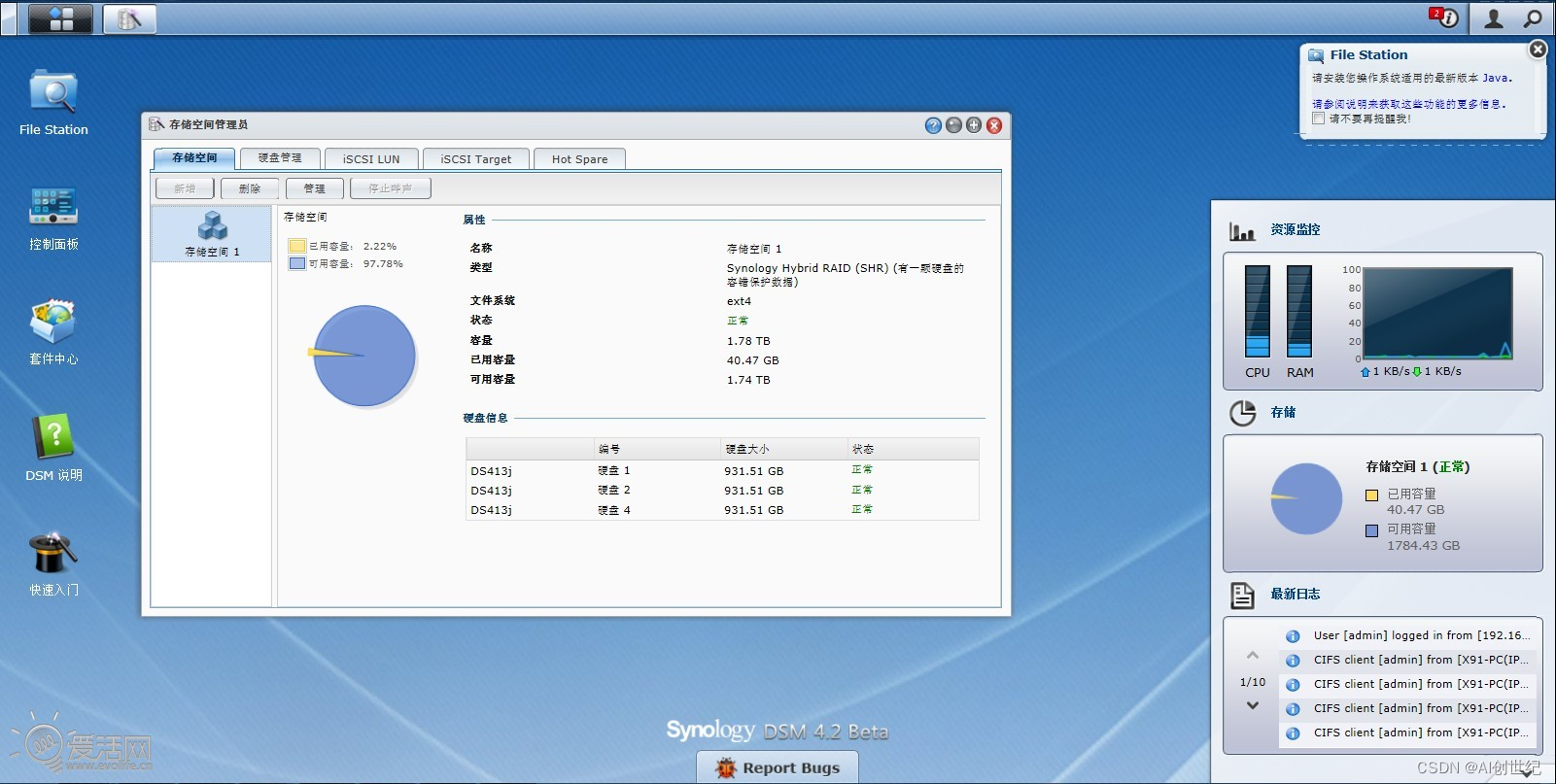1556x784 pixels.
Task: Click yellow 已用容量 swatch in storage widget
Action: (x=1372, y=494)
